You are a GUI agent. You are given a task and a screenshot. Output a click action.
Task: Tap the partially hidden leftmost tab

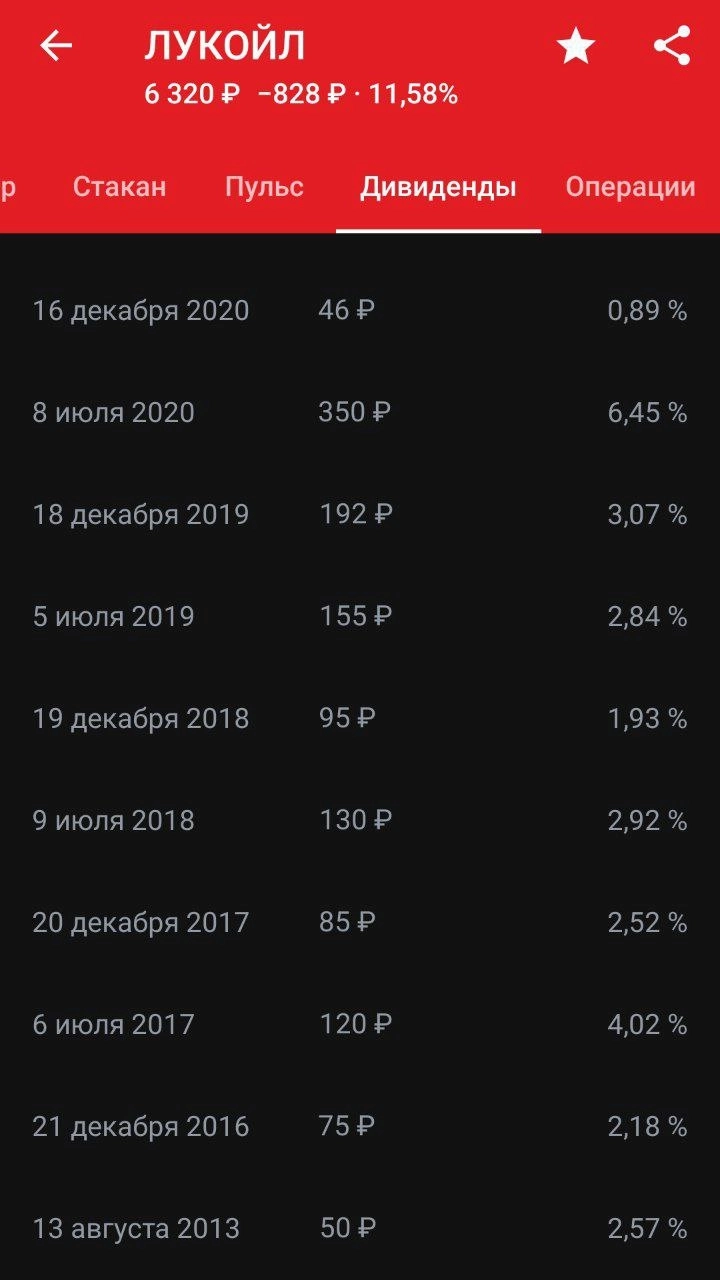[x=8, y=187]
